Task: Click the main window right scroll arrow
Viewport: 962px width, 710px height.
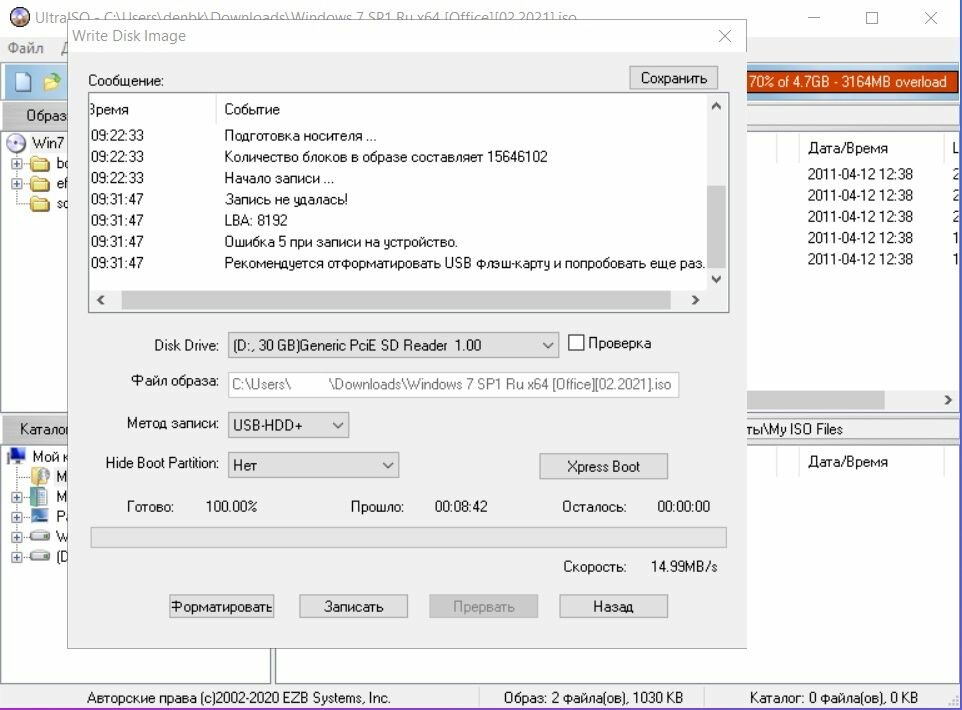Action: [948, 399]
